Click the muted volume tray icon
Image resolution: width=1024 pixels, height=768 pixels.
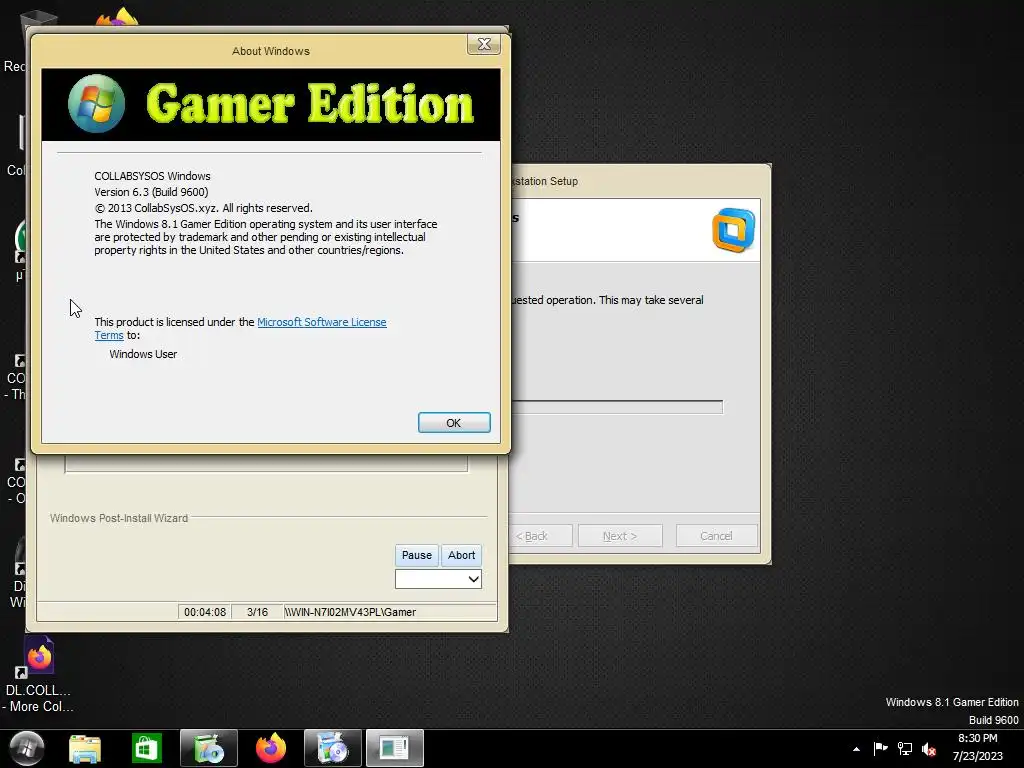click(929, 749)
